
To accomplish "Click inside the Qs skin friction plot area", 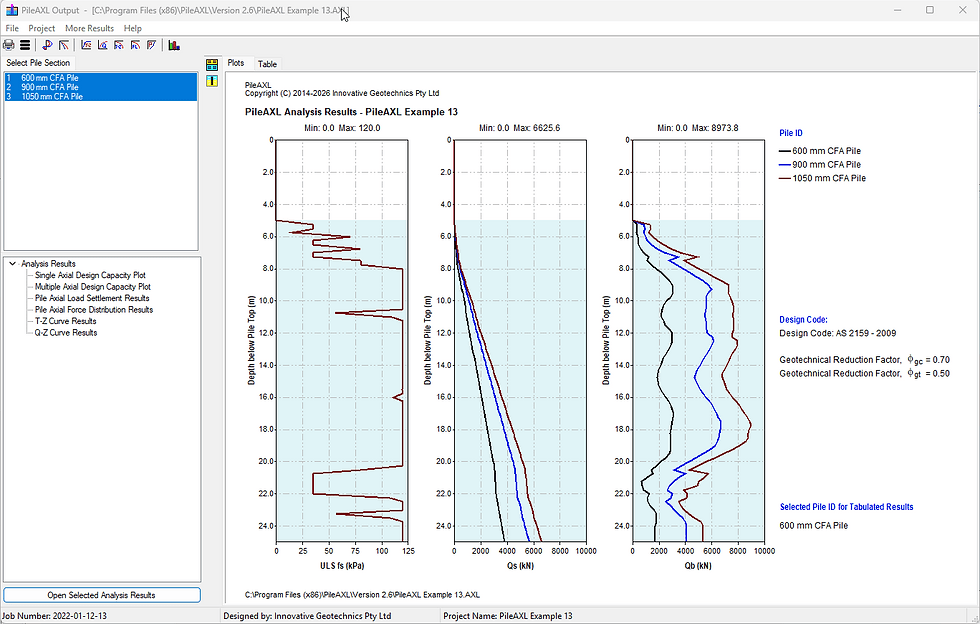I will point(520,341).
